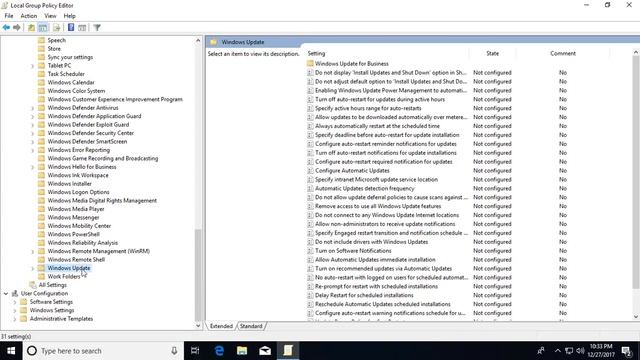Open the View menu
Image resolution: width=640 pixels, height=360 pixels.
coord(50,16)
